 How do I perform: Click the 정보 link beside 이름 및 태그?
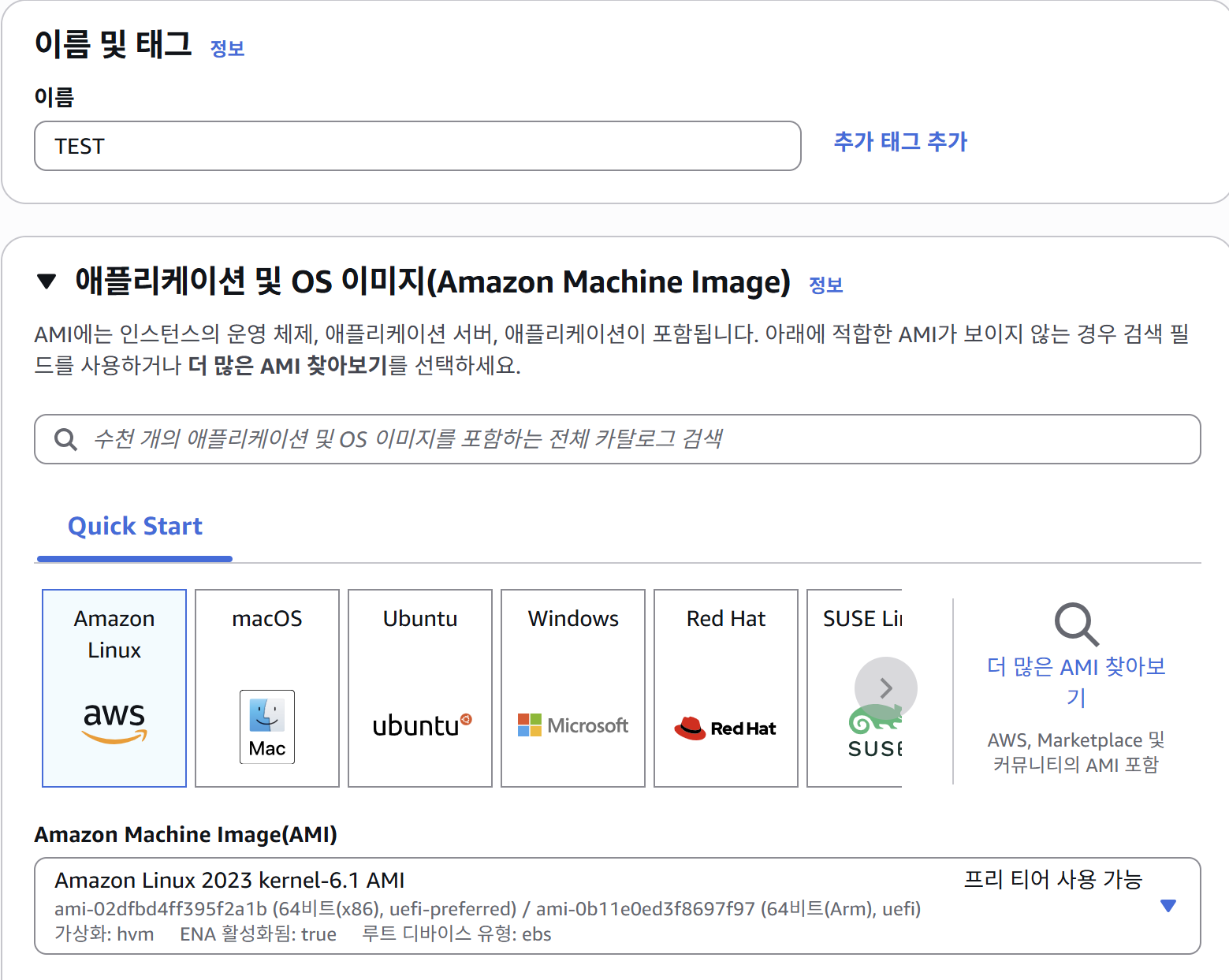pos(227,49)
